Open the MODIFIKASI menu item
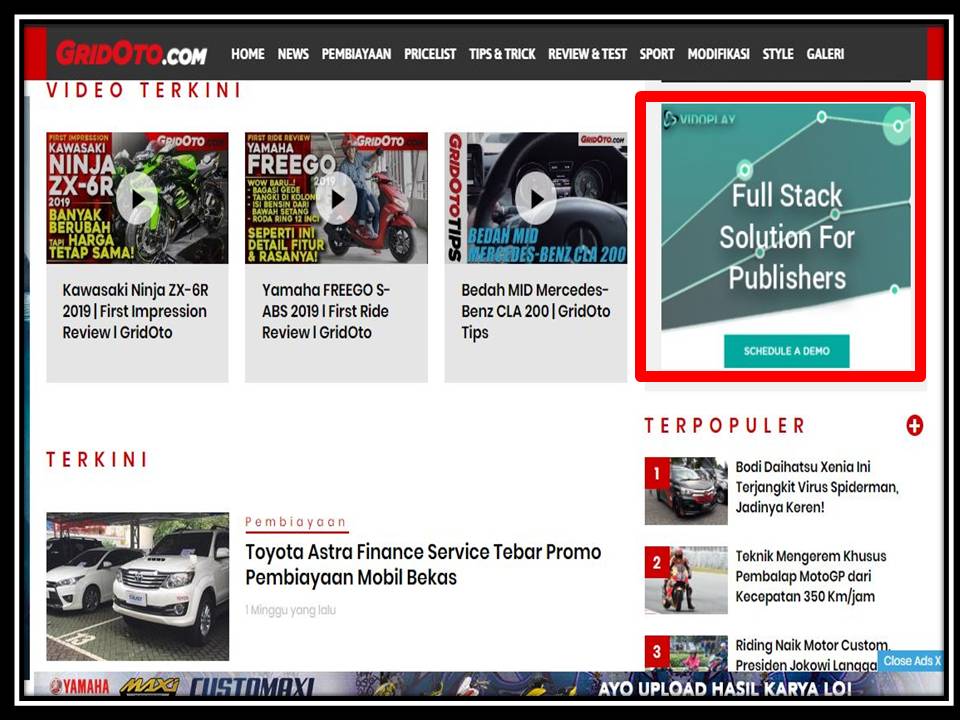Screen dimensions: 960x720 click(718, 54)
